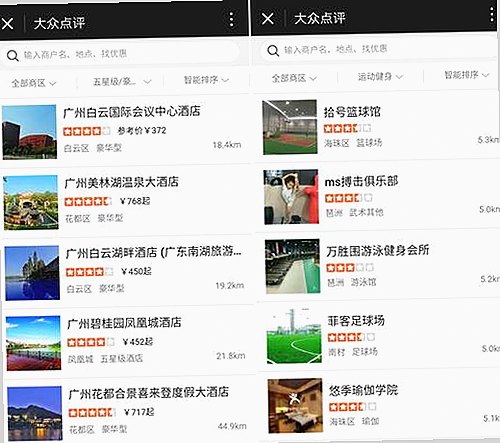Open the right page's three-dot menu
This screenshot has width=500, height=443.
point(492,14)
